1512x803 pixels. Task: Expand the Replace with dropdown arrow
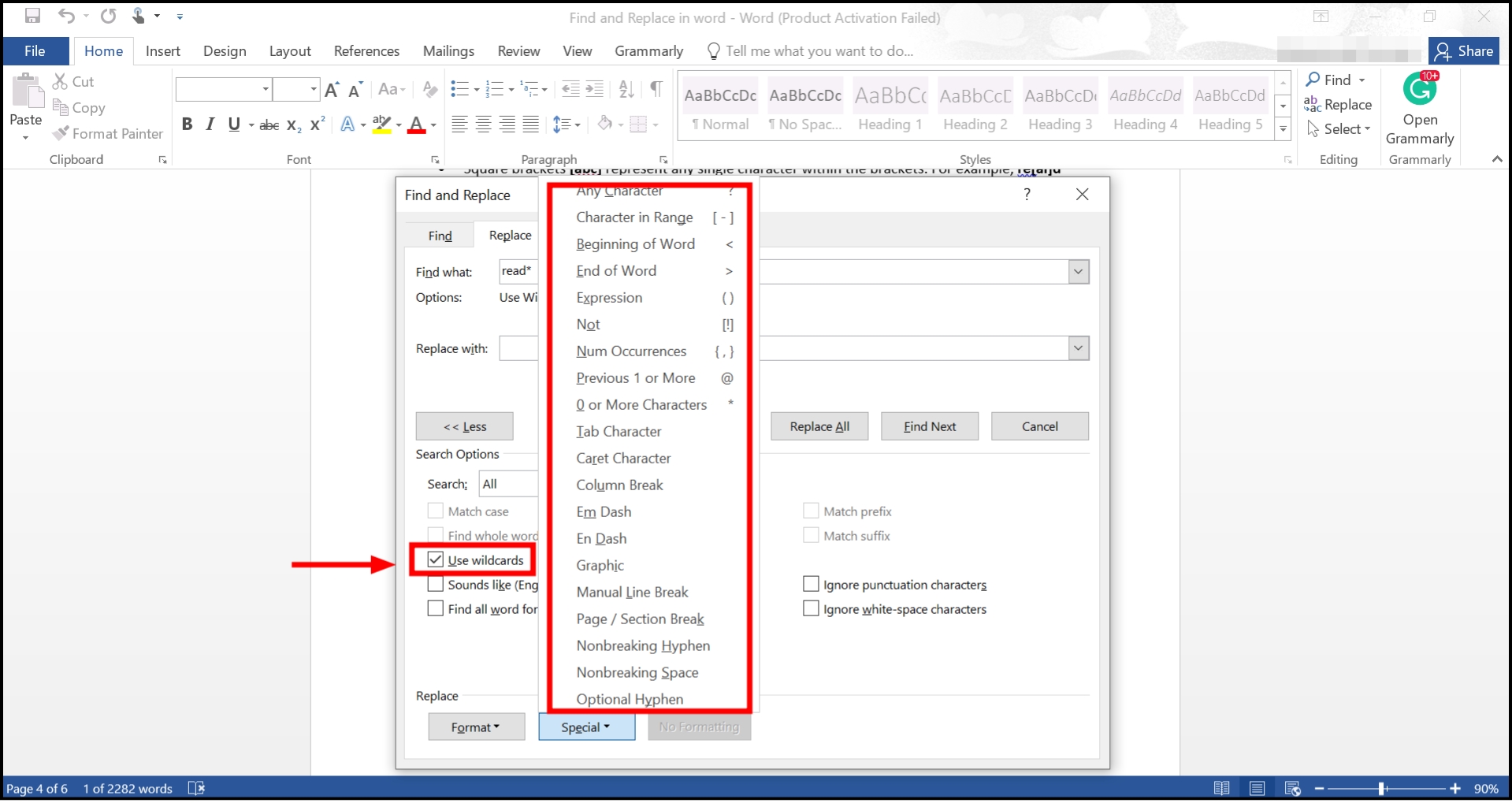coord(1078,348)
